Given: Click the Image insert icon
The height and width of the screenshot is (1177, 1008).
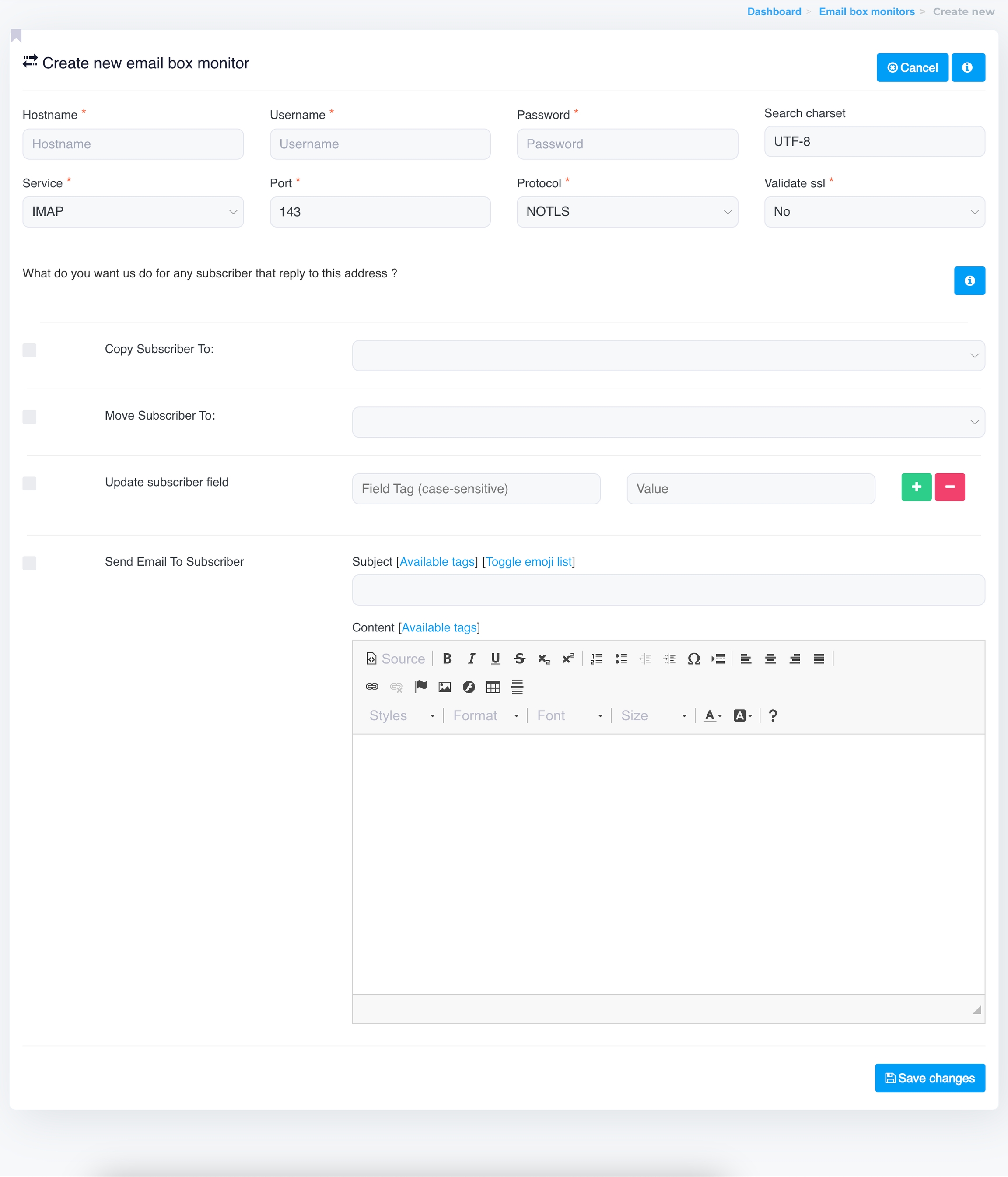Looking at the screenshot, I should [444, 687].
